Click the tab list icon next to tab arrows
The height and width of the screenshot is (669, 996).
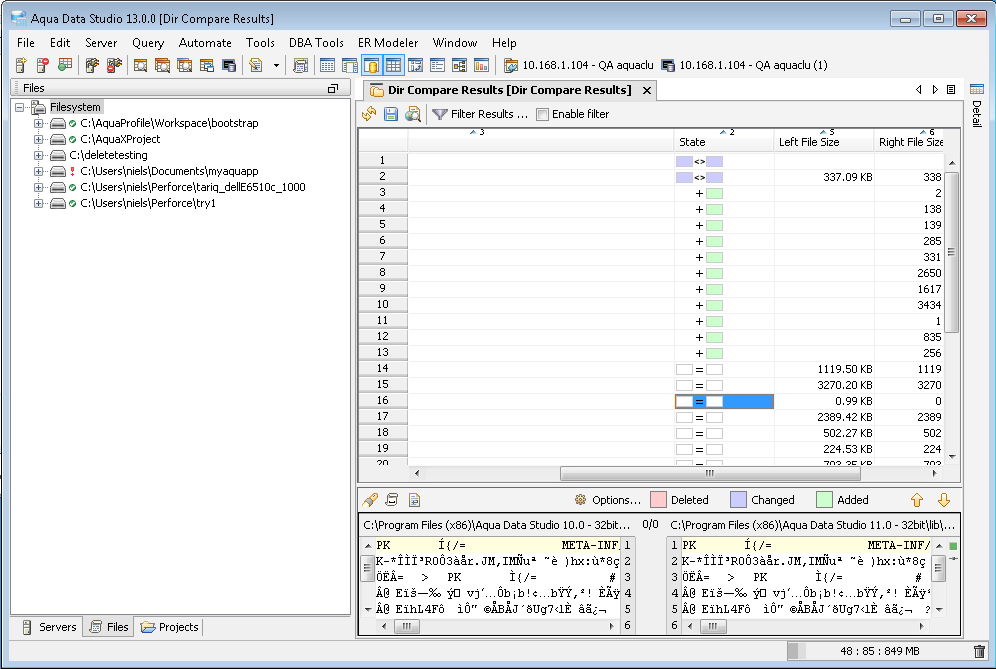pos(951,90)
